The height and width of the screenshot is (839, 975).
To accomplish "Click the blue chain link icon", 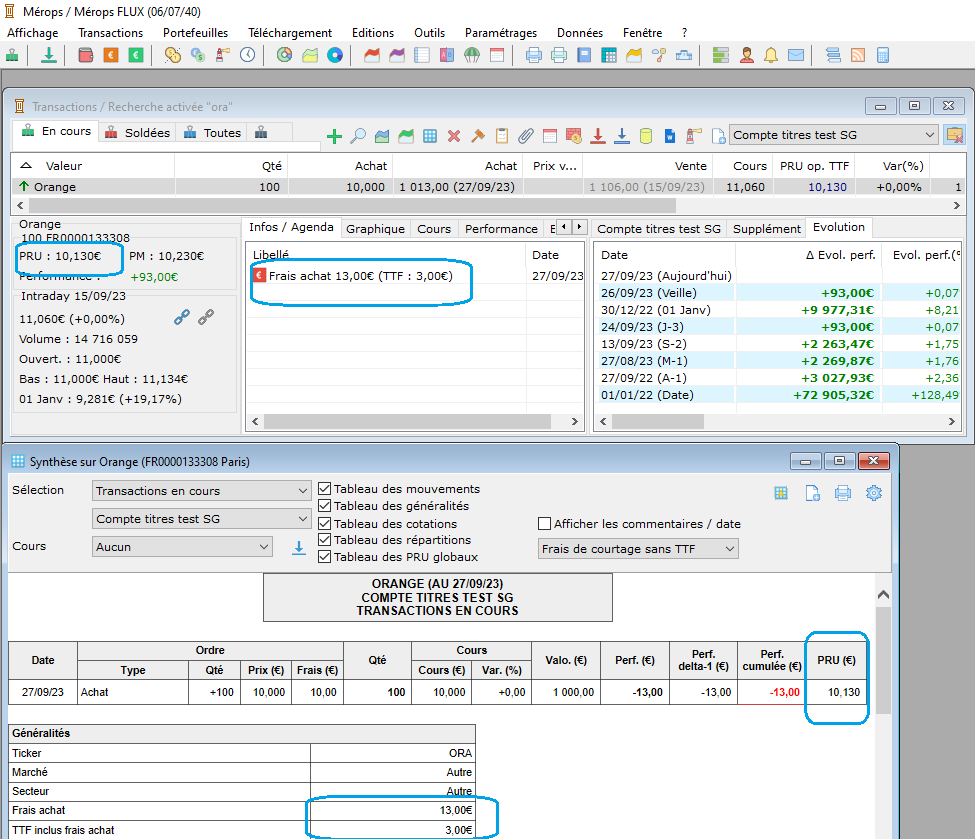I will [182, 318].
